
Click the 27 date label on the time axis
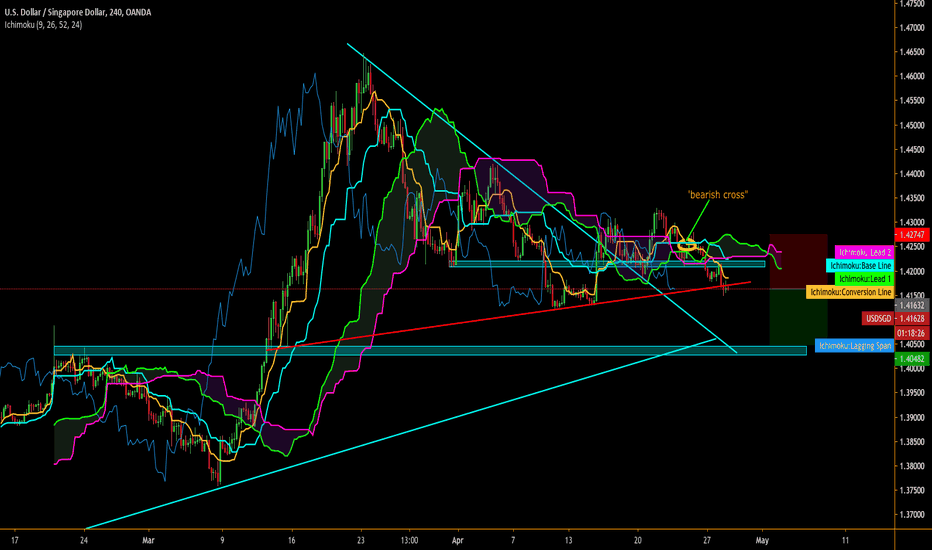click(x=707, y=540)
